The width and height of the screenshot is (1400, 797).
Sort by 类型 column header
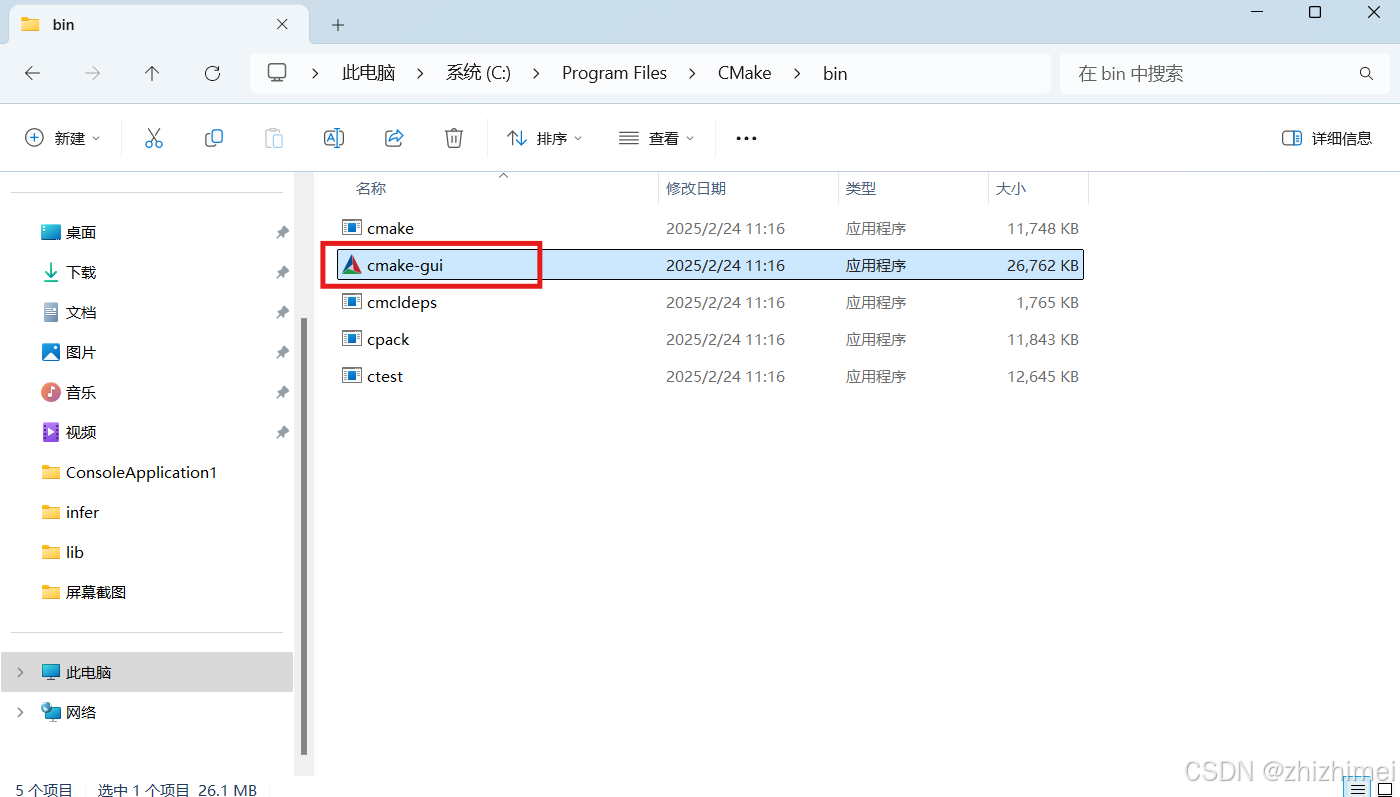click(861, 188)
